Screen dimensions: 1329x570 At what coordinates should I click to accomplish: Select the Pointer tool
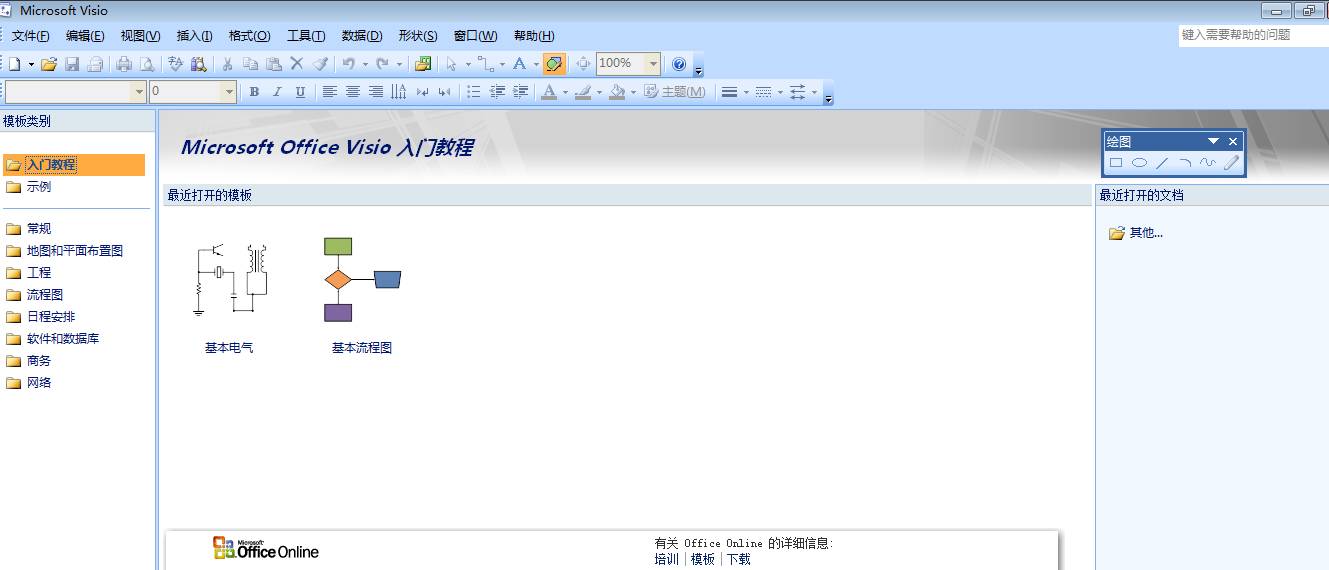click(x=451, y=64)
